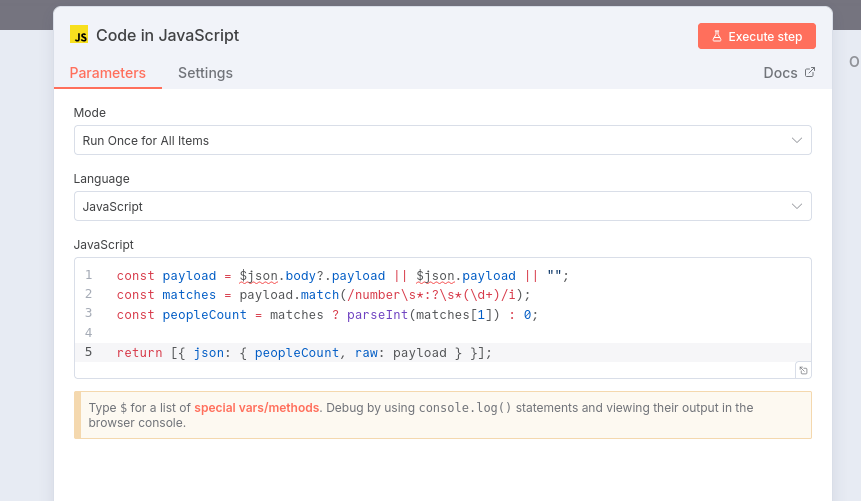Open the Docs link
Screen dimensions: 861x501
point(780,73)
